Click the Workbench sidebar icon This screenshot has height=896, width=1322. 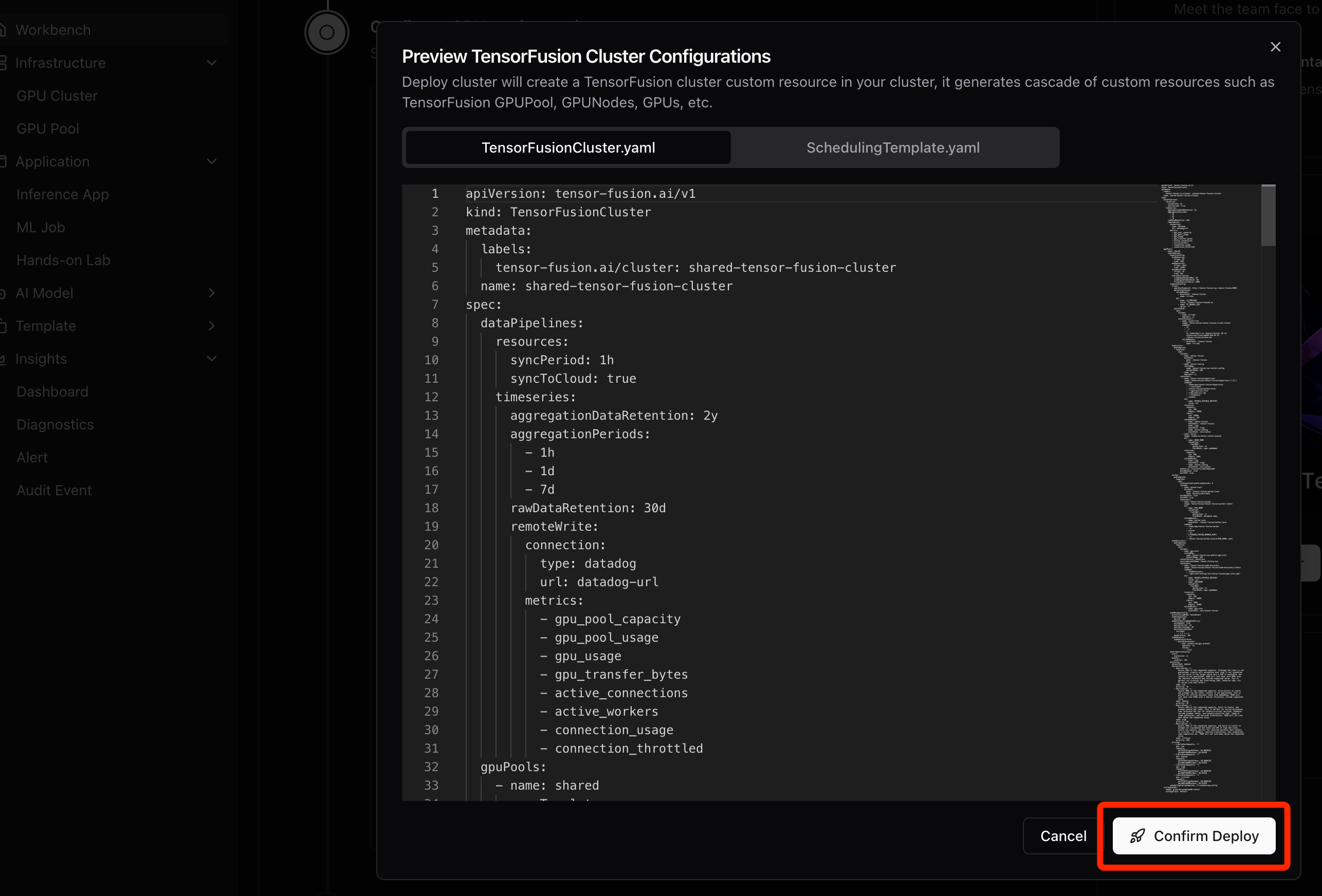pos(2,30)
